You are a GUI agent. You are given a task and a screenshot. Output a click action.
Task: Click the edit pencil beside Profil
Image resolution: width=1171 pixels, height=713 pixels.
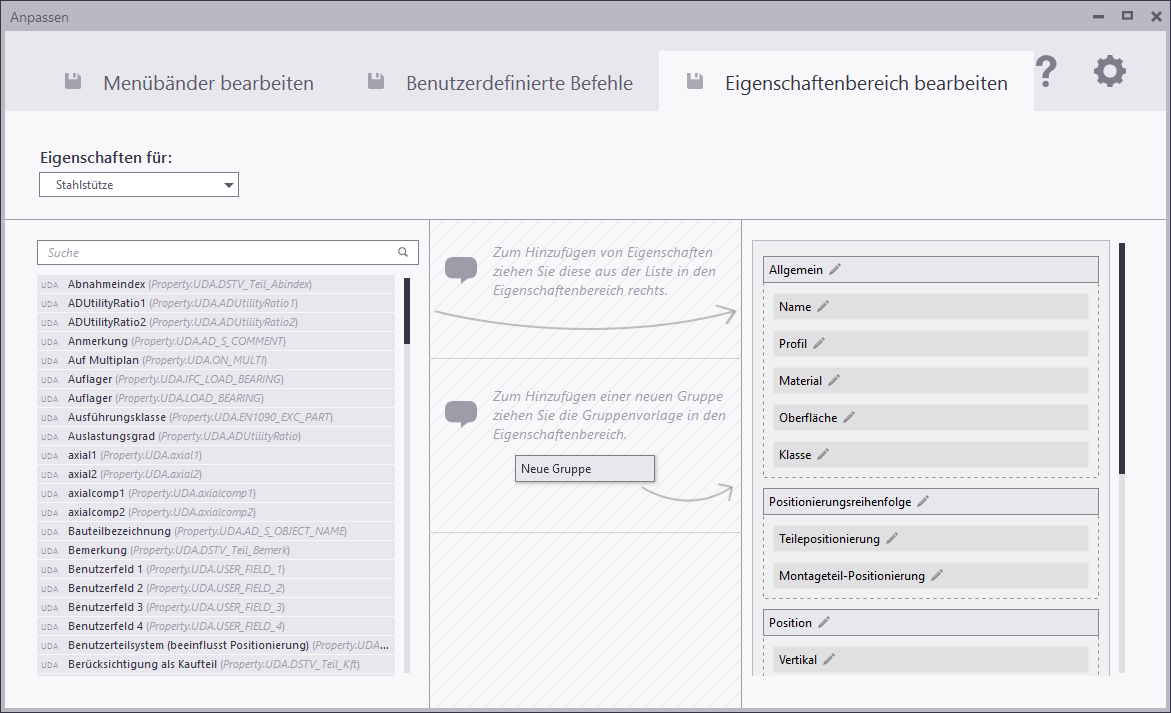tap(819, 344)
